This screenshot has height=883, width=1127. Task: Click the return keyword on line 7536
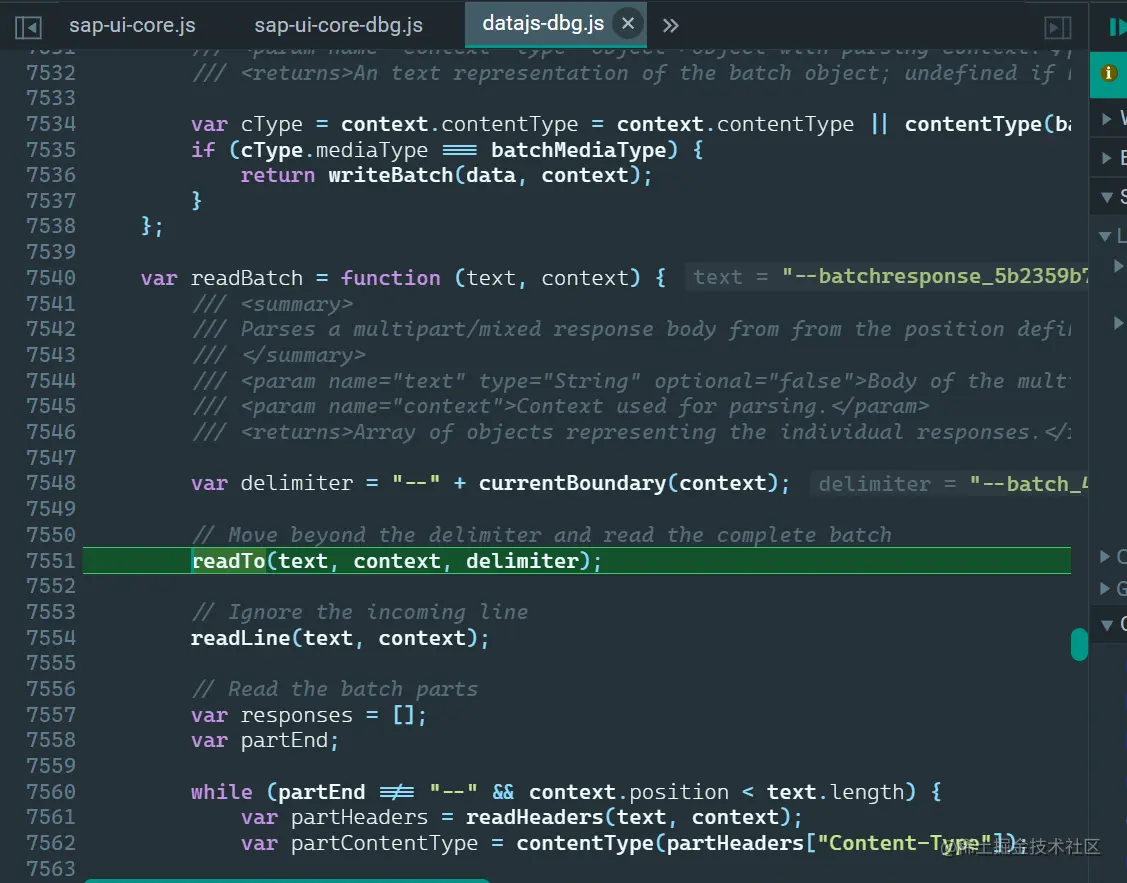click(x=277, y=175)
